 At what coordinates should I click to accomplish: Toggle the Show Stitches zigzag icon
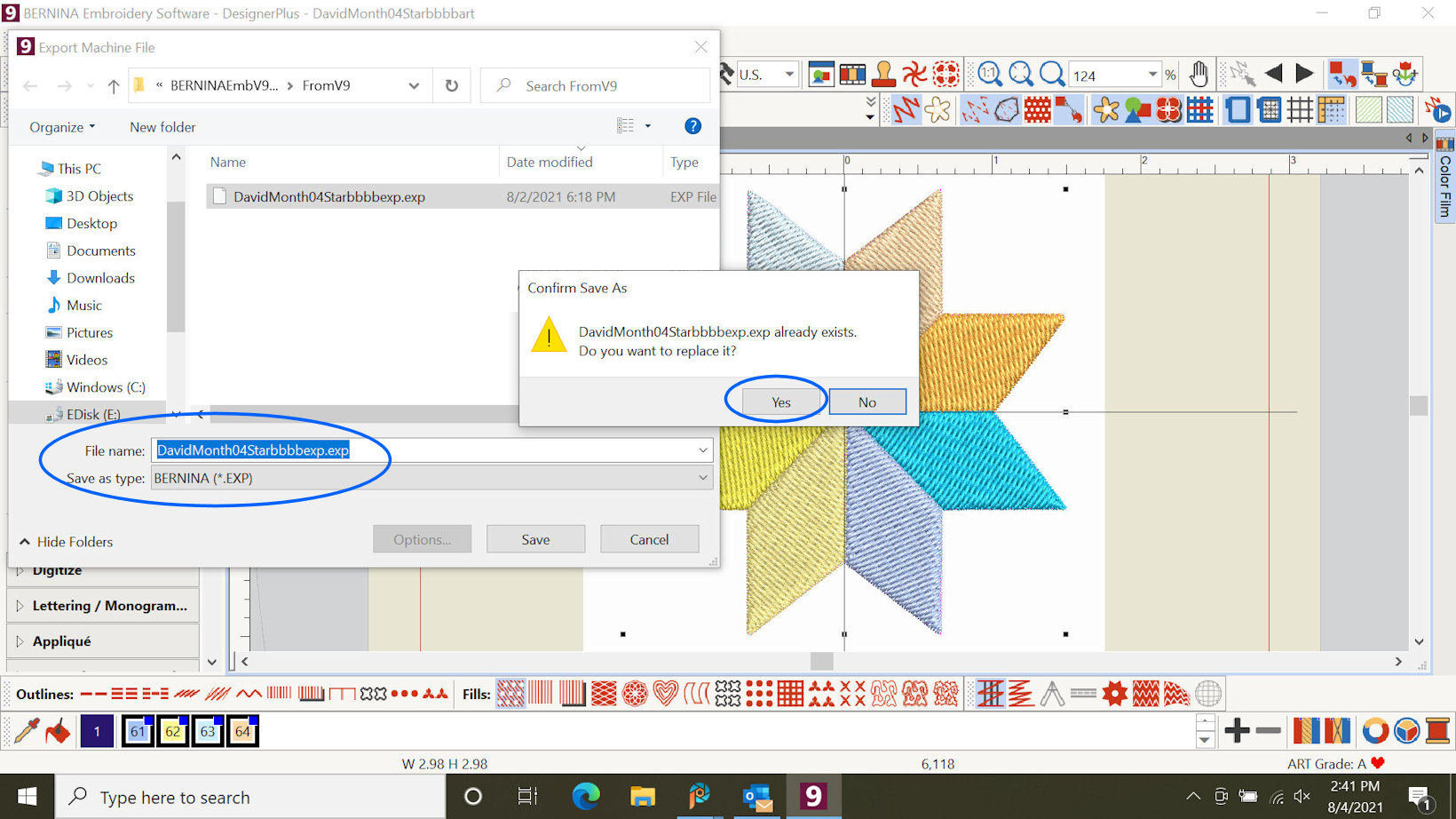906,110
